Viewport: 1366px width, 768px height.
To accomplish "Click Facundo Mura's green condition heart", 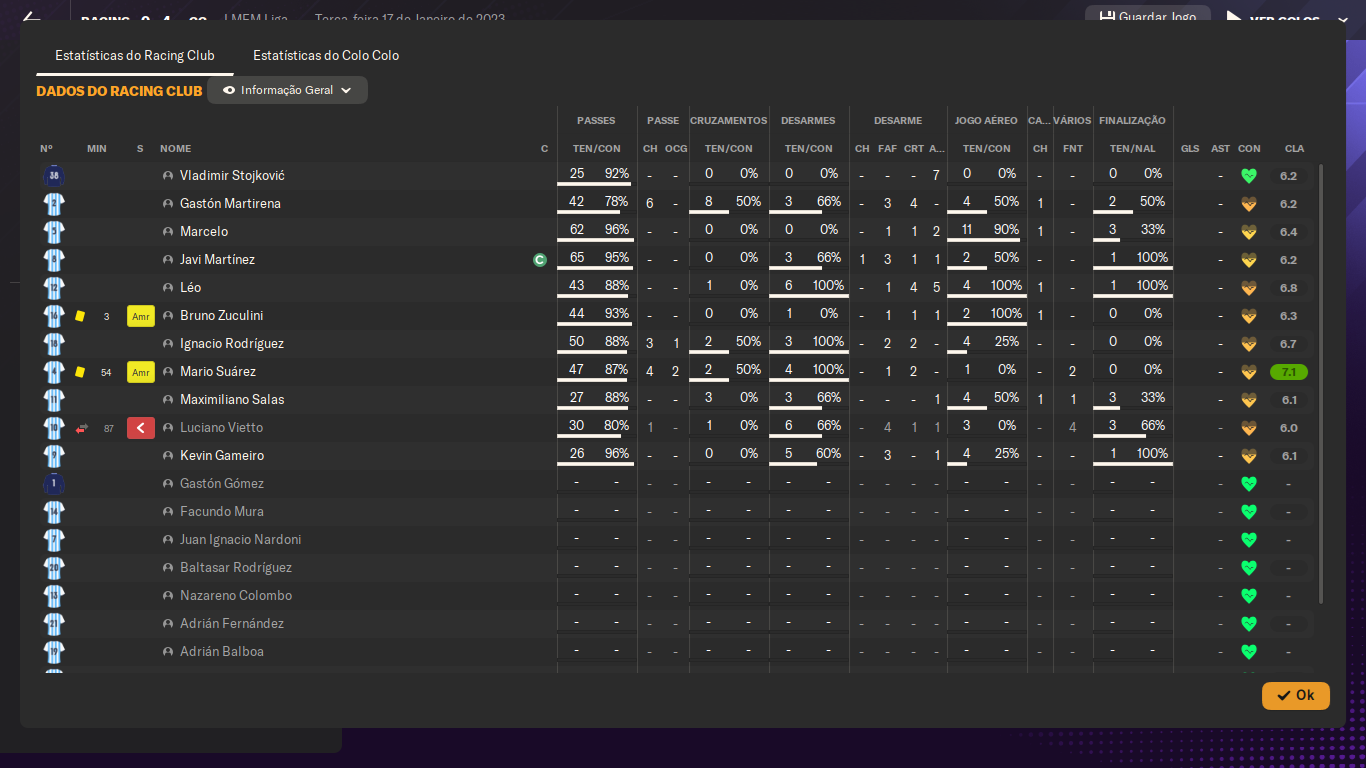I will pyautogui.click(x=1248, y=512).
